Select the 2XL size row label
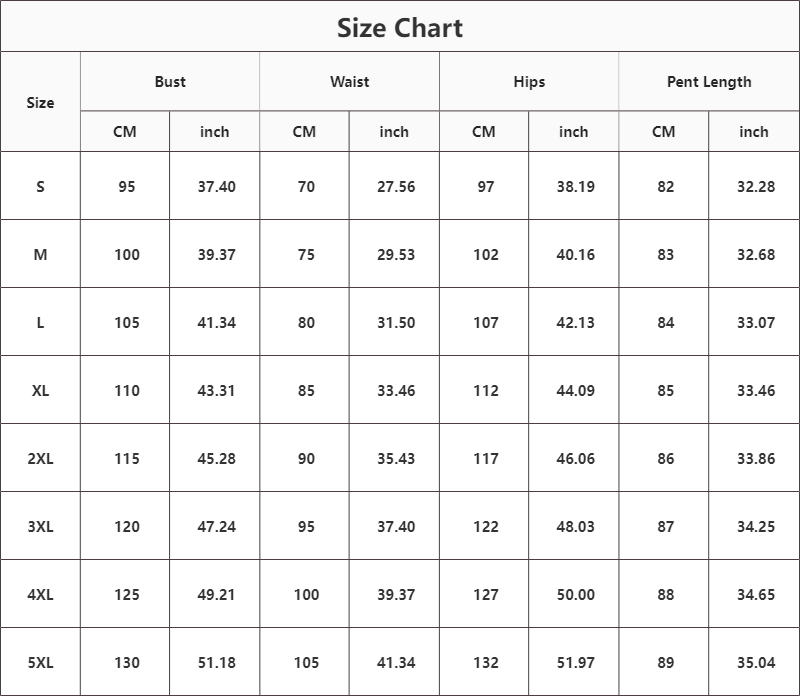Image resolution: width=800 pixels, height=696 pixels. 40,458
